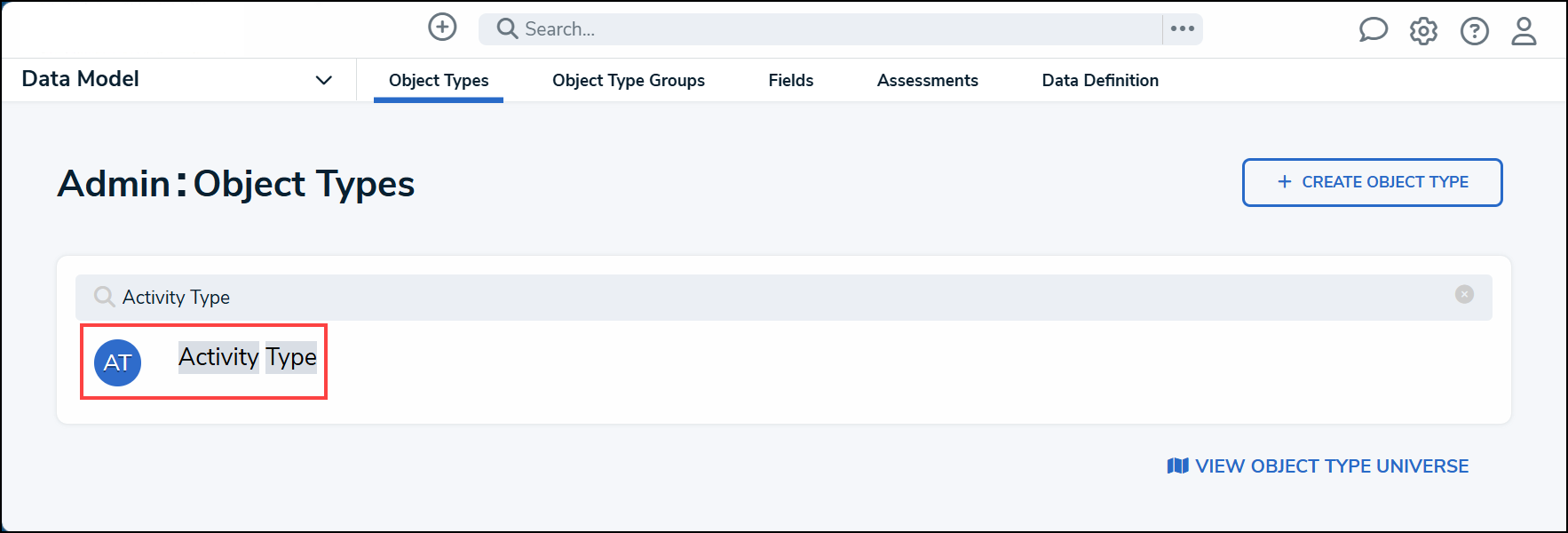1568x533 pixels.
Task: Expand the Data Model dropdown
Action: [x=324, y=80]
